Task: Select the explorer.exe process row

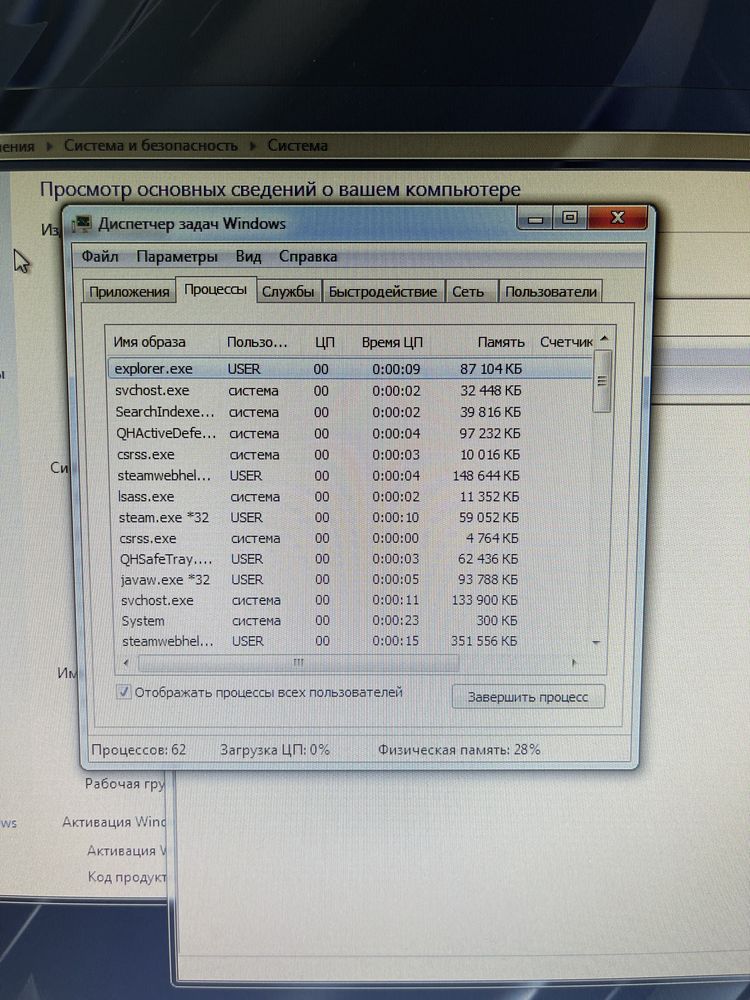Action: click(x=351, y=369)
